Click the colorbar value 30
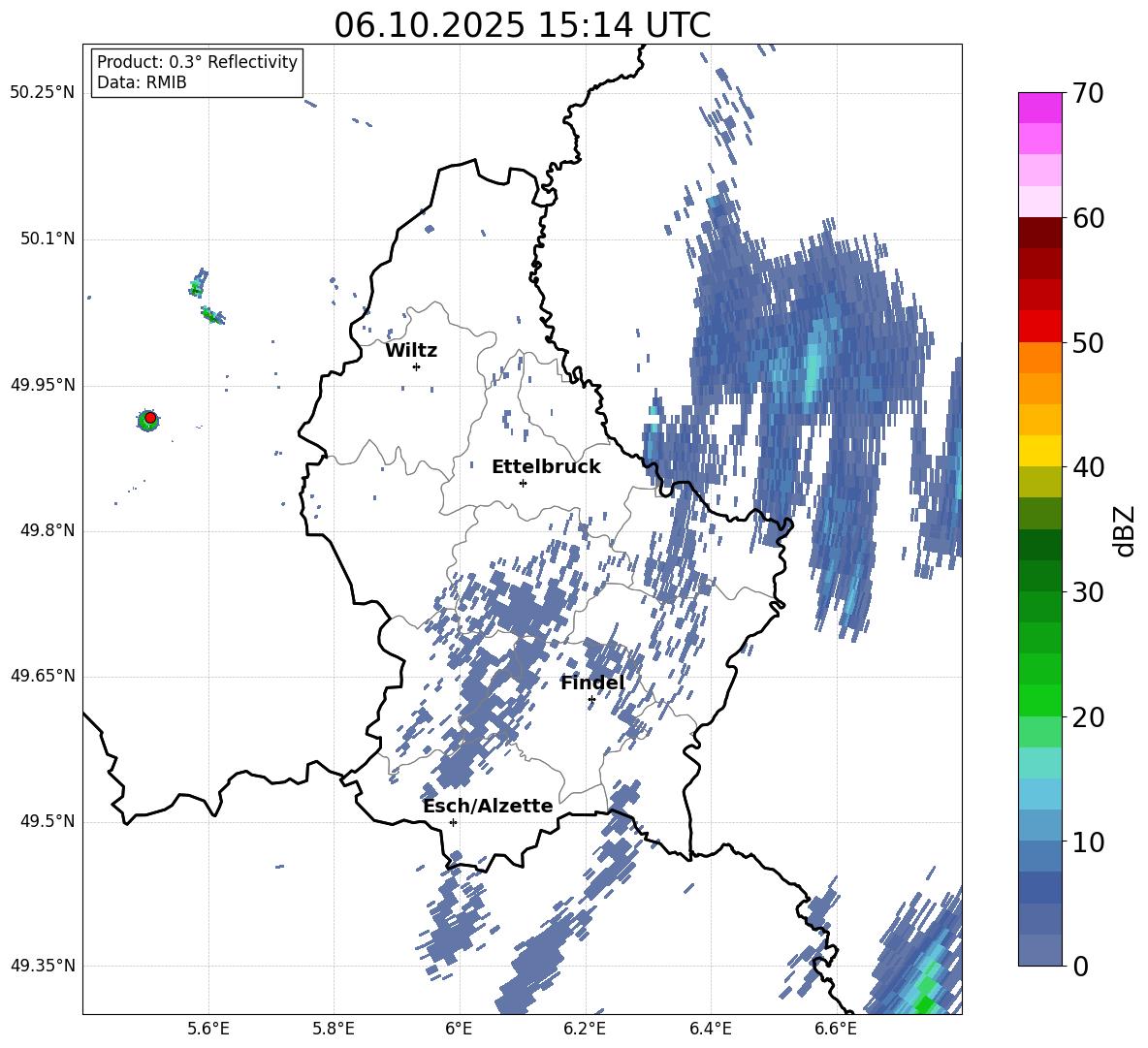Viewport: 1148px width, 1048px height. (x=1088, y=592)
